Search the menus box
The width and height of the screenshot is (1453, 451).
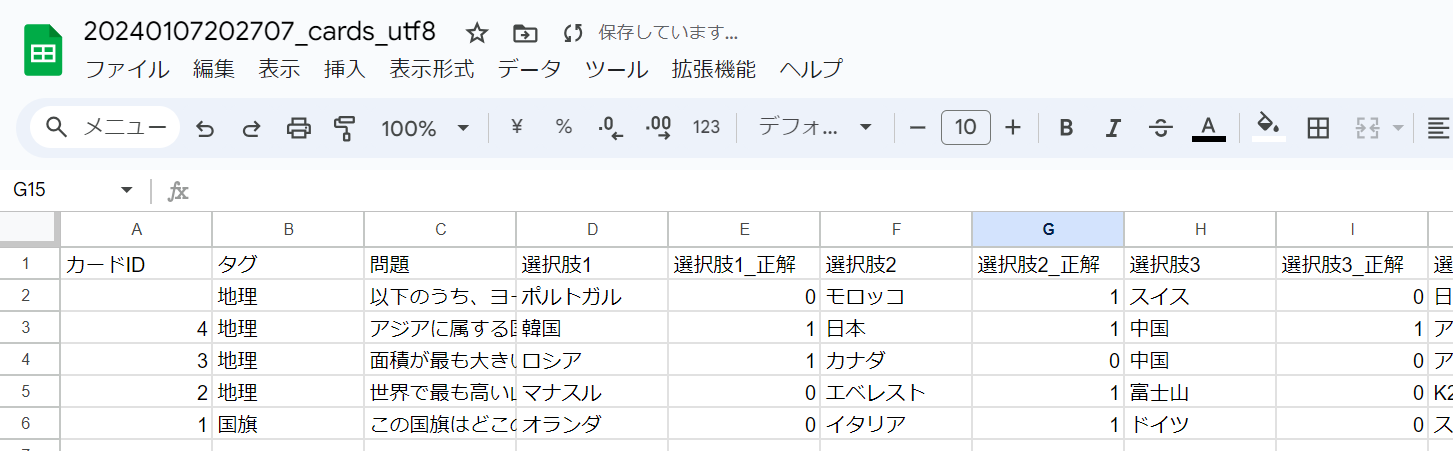[x=106, y=127]
